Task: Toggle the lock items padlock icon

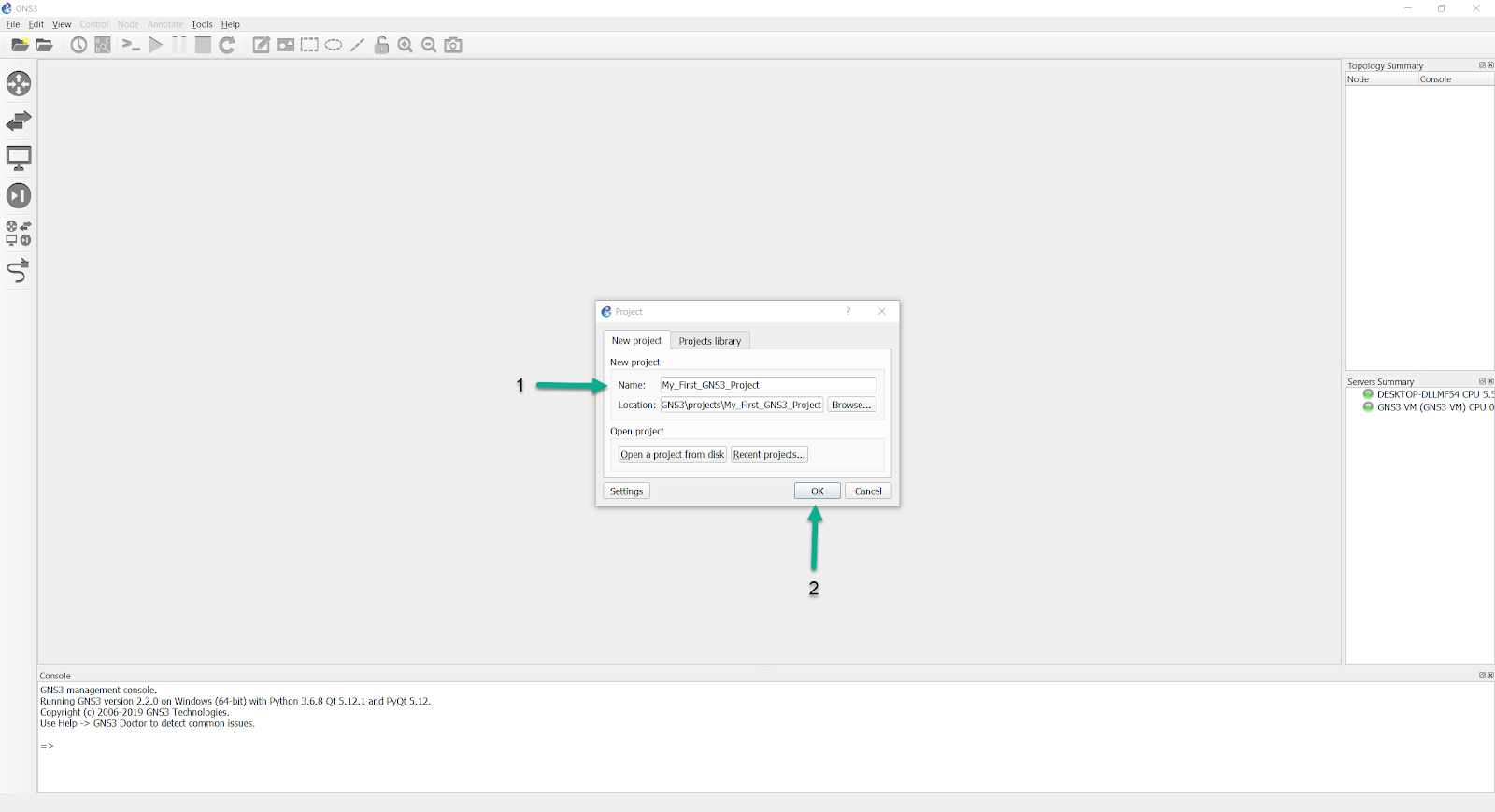Action: (381, 45)
